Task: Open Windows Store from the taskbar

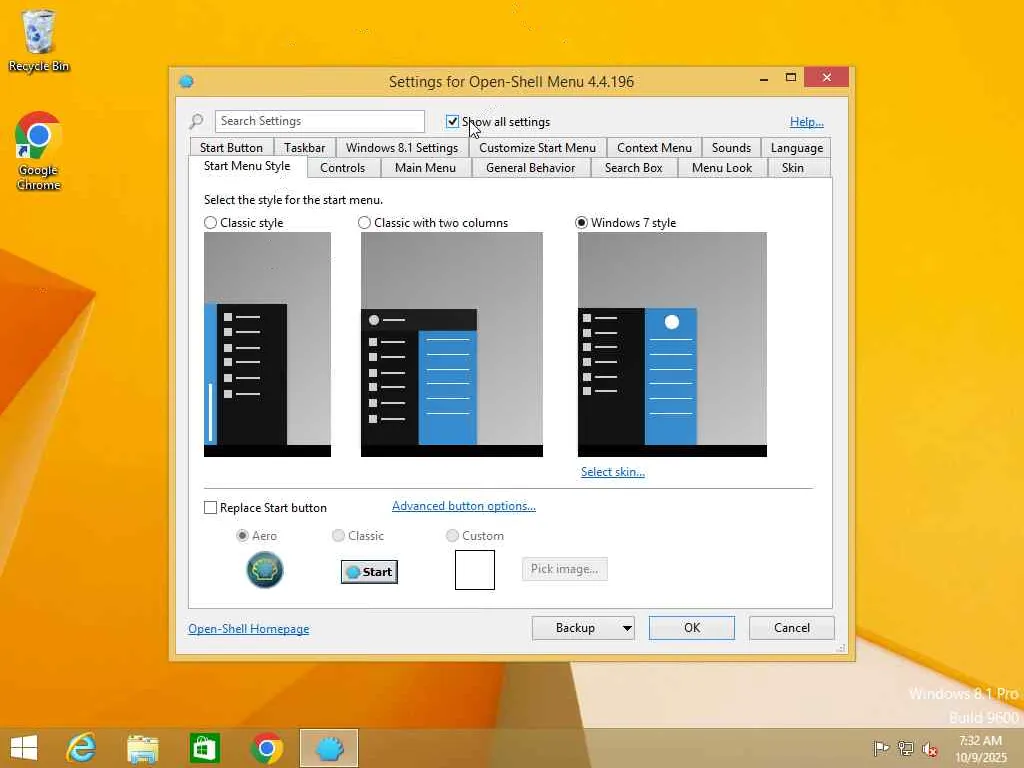Action: [204, 748]
